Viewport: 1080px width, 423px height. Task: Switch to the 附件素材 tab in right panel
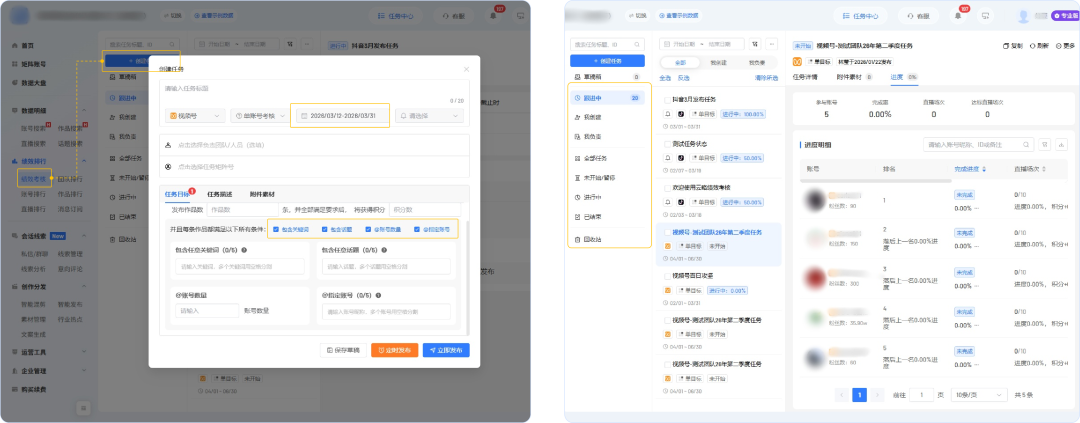852,77
